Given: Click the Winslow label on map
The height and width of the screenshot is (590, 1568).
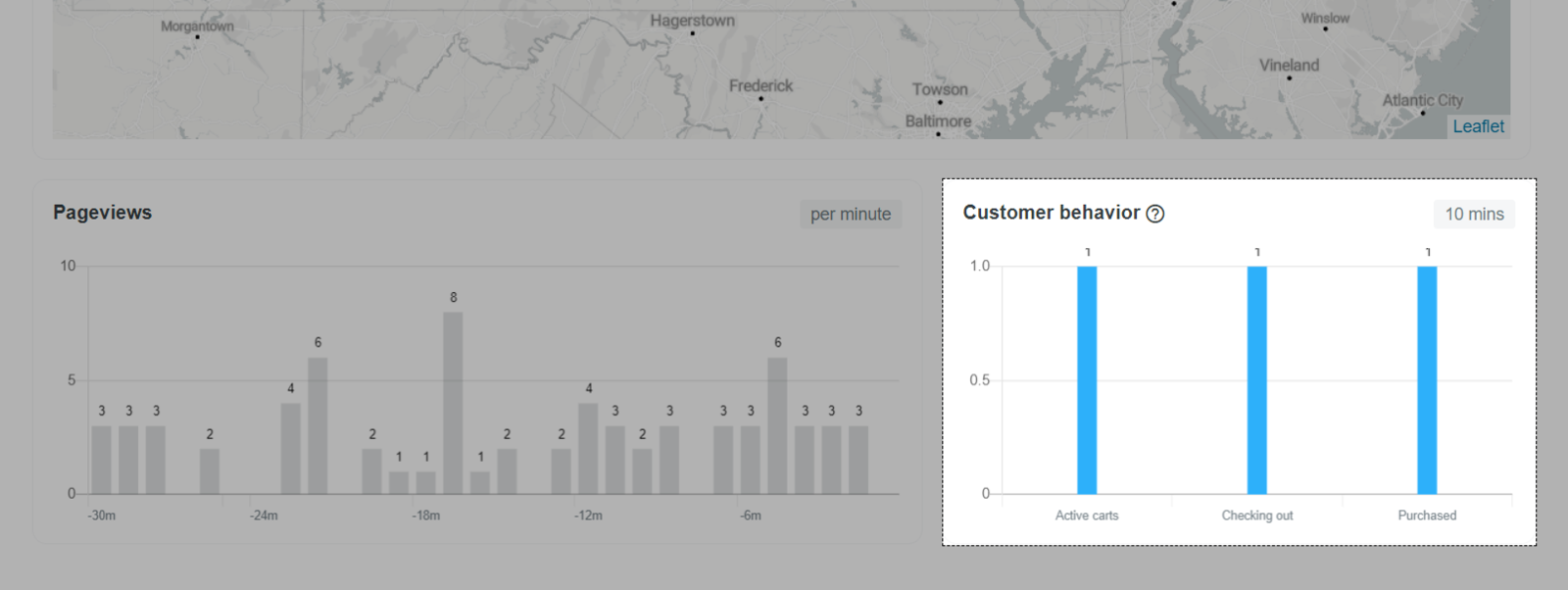Looking at the screenshot, I should coord(1325,19).
